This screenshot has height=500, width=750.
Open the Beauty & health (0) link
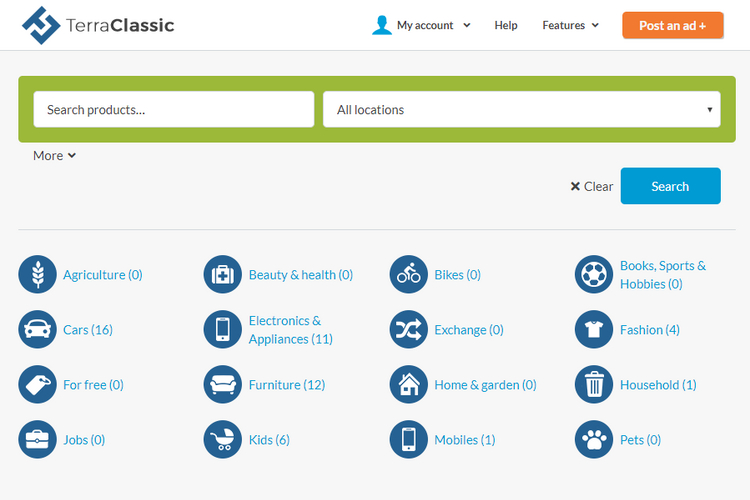300,275
